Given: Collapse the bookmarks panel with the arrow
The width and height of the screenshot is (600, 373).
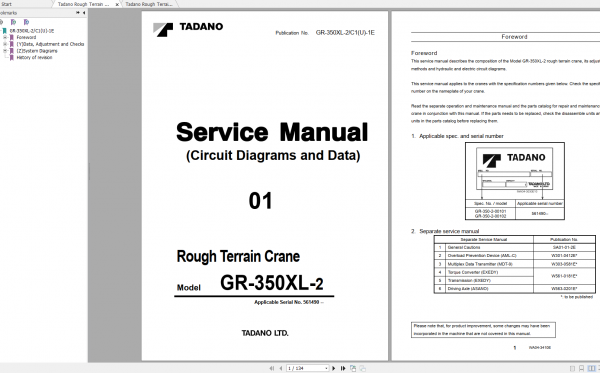Looking at the screenshot, I should pyautogui.click(x=84, y=13).
